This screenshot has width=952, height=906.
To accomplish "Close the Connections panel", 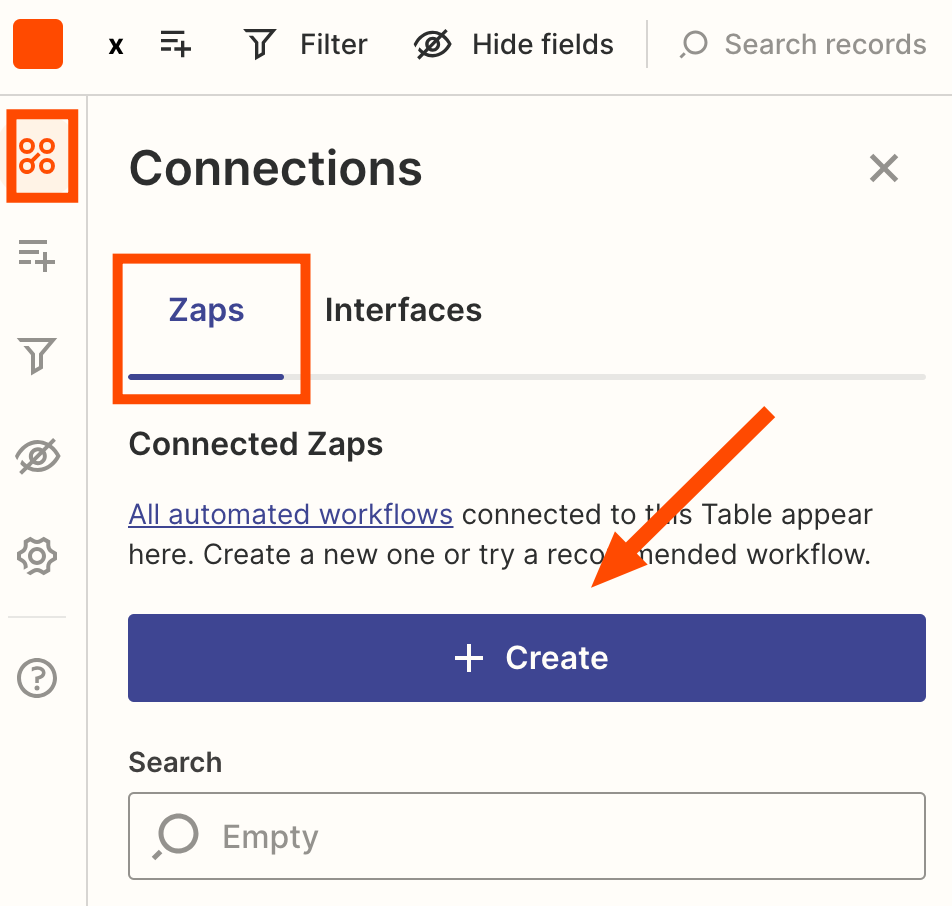I will coord(883,168).
